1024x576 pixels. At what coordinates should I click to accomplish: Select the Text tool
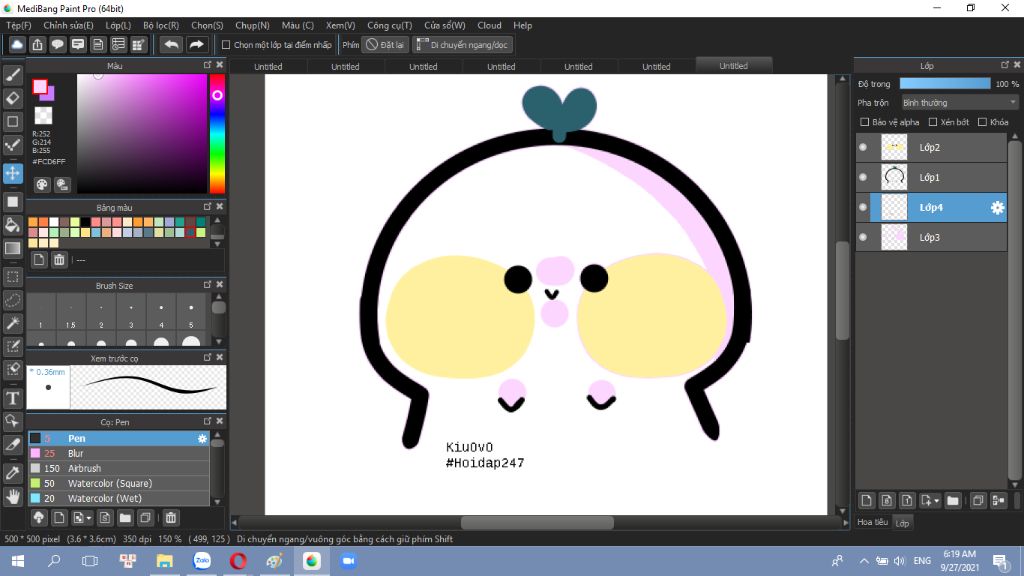(12, 398)
